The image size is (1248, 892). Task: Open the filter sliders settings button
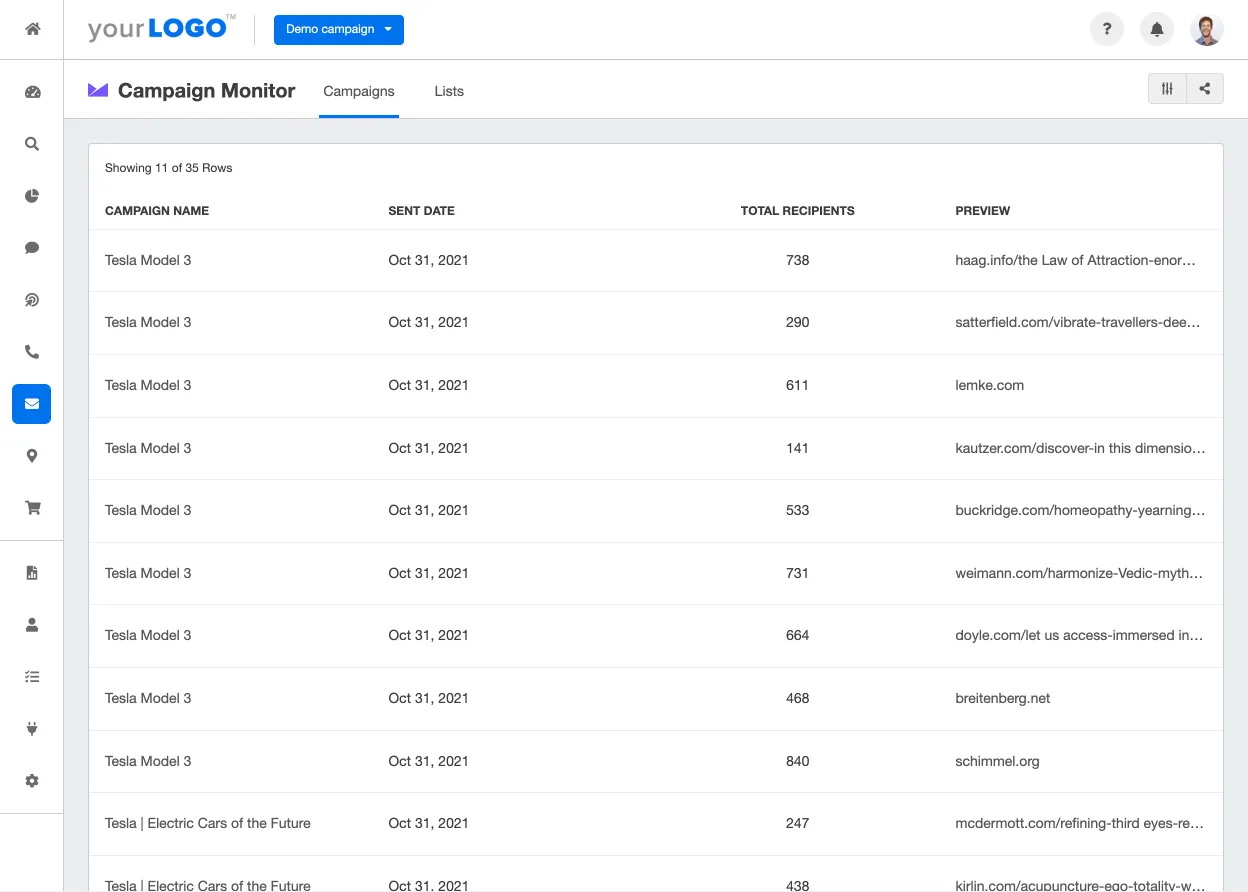(1167, 89)
